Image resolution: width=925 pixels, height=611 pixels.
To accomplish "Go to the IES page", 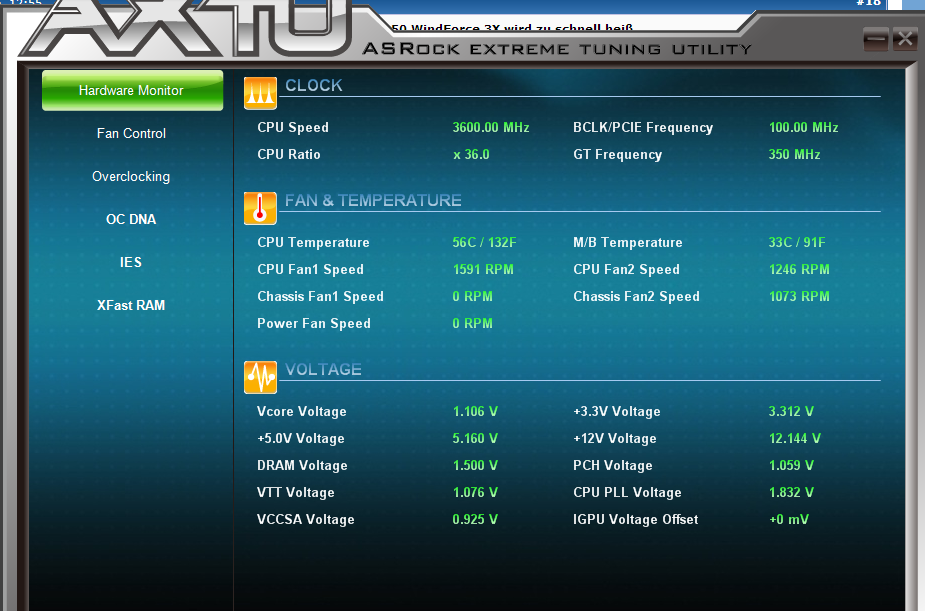I will (x=131, y=262).
